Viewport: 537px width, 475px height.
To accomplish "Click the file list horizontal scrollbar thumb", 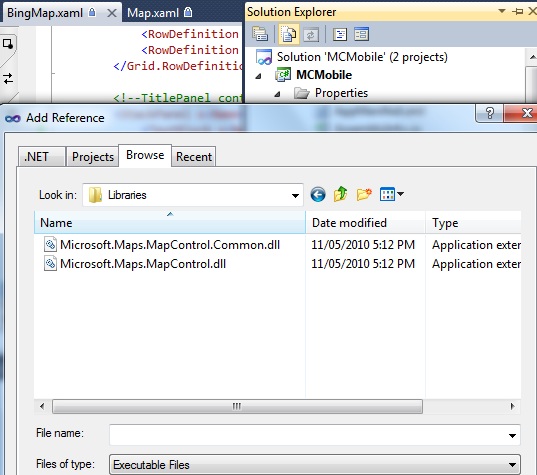I will [x=237, y=407].
